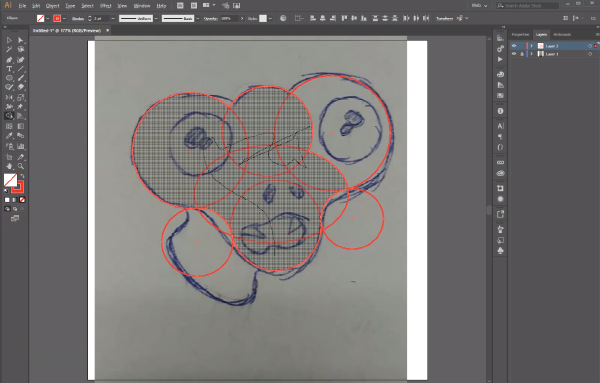Image resolution: width=600 pixels, height=383 pixels.
Task: Expand Layer 2 contents
Action: click(x=532, y=46)
